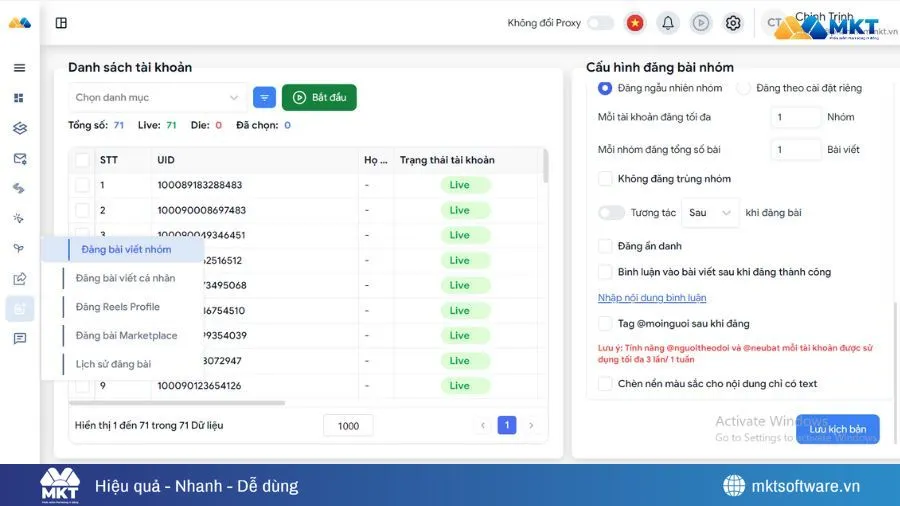Check Đăng ẩn danh
The height and width of the screenshot is (506, 900).
coord(605,246)
